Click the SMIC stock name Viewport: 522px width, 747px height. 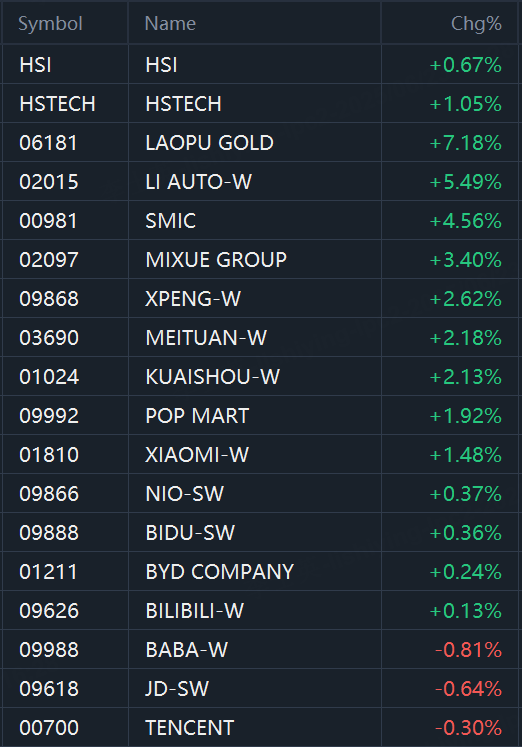[171, 221]
